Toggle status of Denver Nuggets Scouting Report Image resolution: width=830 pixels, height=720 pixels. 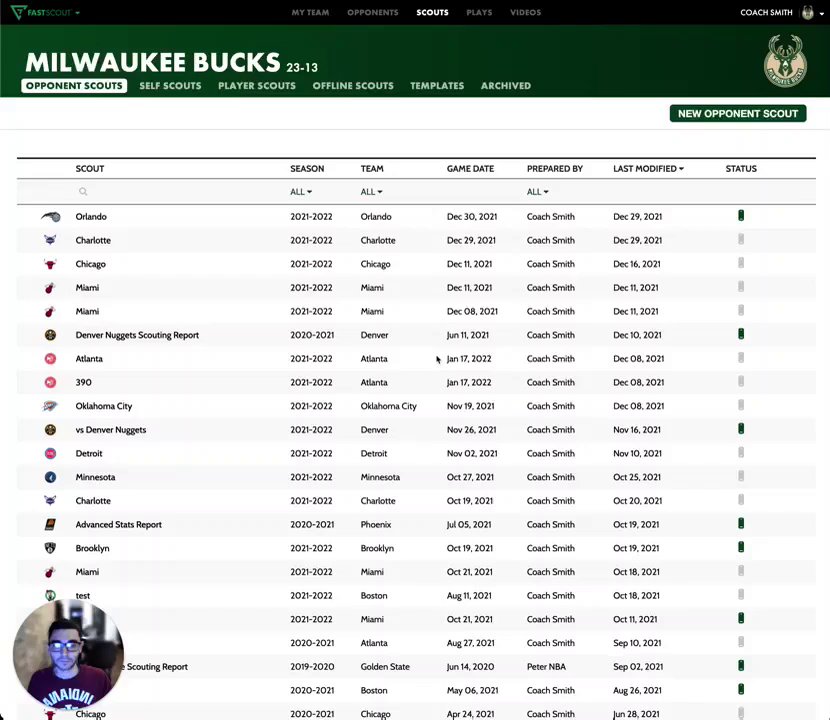[741, 334]
